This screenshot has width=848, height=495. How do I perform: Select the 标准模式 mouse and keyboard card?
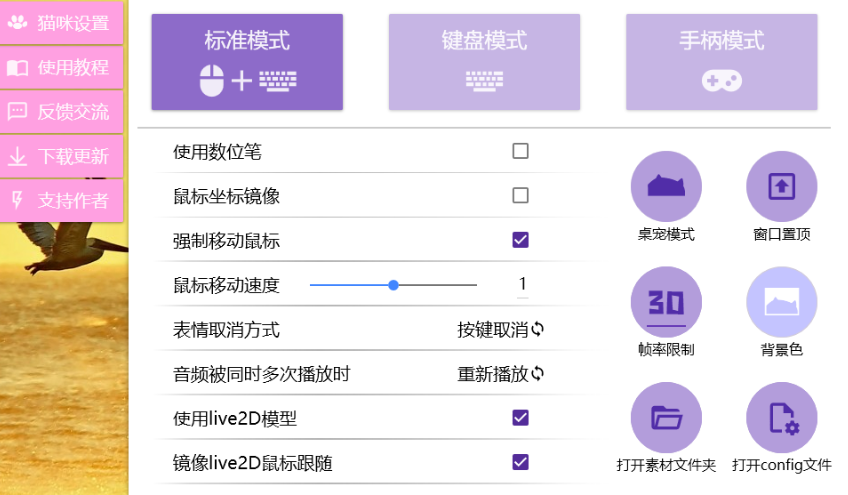tap(247, 62)
